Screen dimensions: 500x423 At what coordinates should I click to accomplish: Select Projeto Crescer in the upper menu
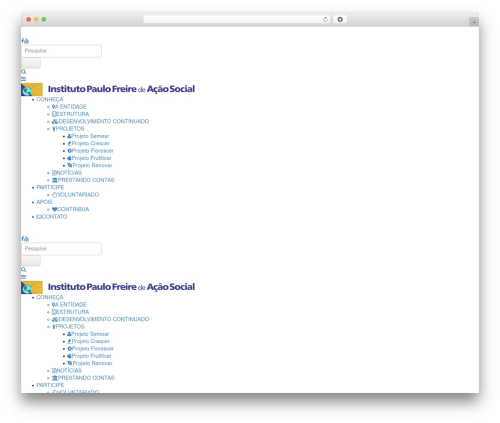coord(88,143)
